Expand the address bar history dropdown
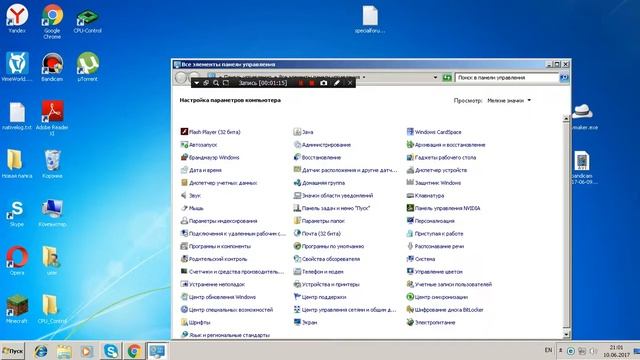 point(435,78)
